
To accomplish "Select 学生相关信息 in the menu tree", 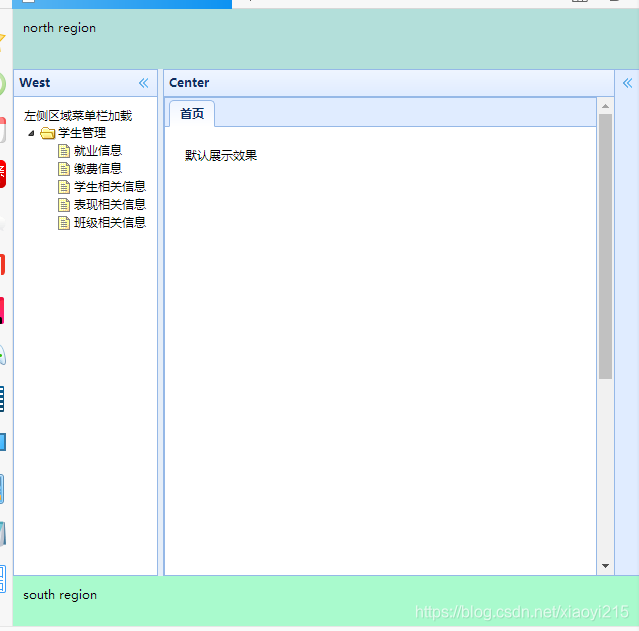I will click(110, 187).
